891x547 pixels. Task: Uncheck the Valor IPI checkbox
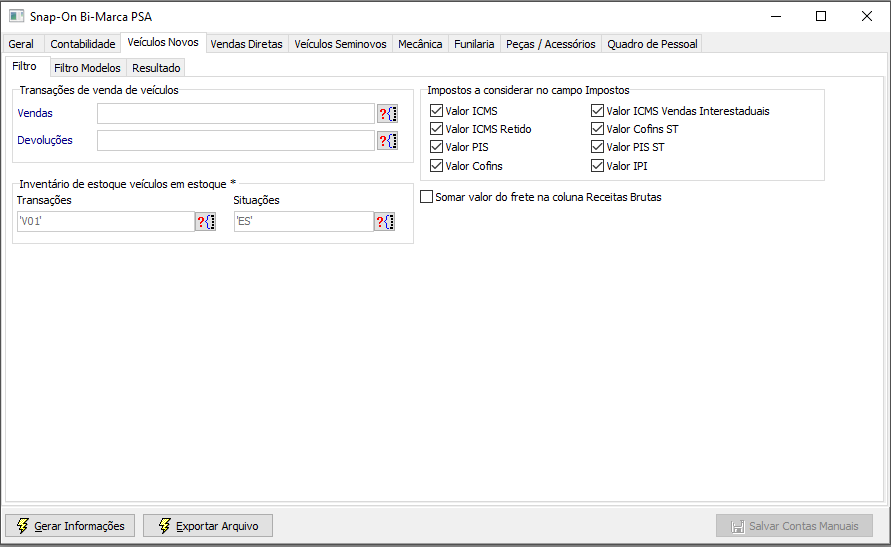pyautogui.click(x=597, y=166)
